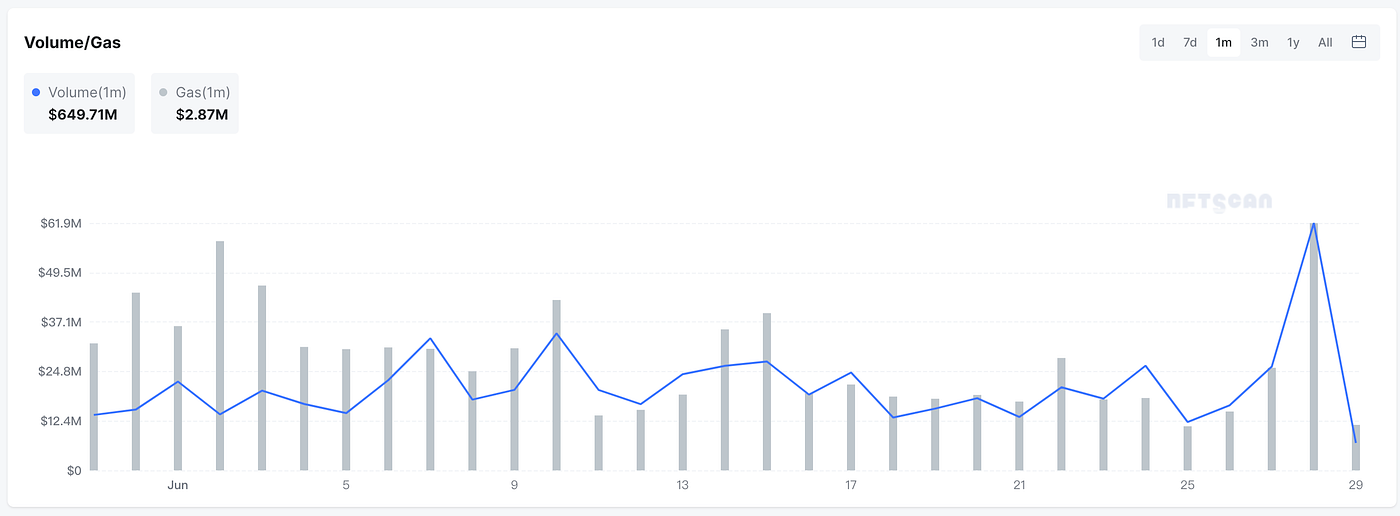Toggle the Gas(1m) legend series
The height and width of the screenshot is (516, 1400).
tap(203, 92)
